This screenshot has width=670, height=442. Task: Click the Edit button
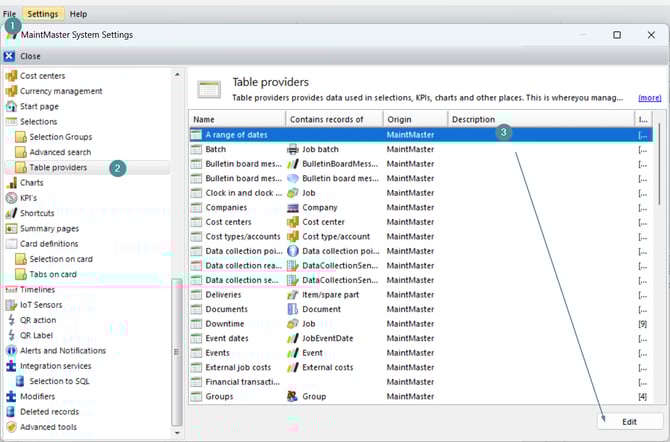pyautogui.click(x=629, y=421)
